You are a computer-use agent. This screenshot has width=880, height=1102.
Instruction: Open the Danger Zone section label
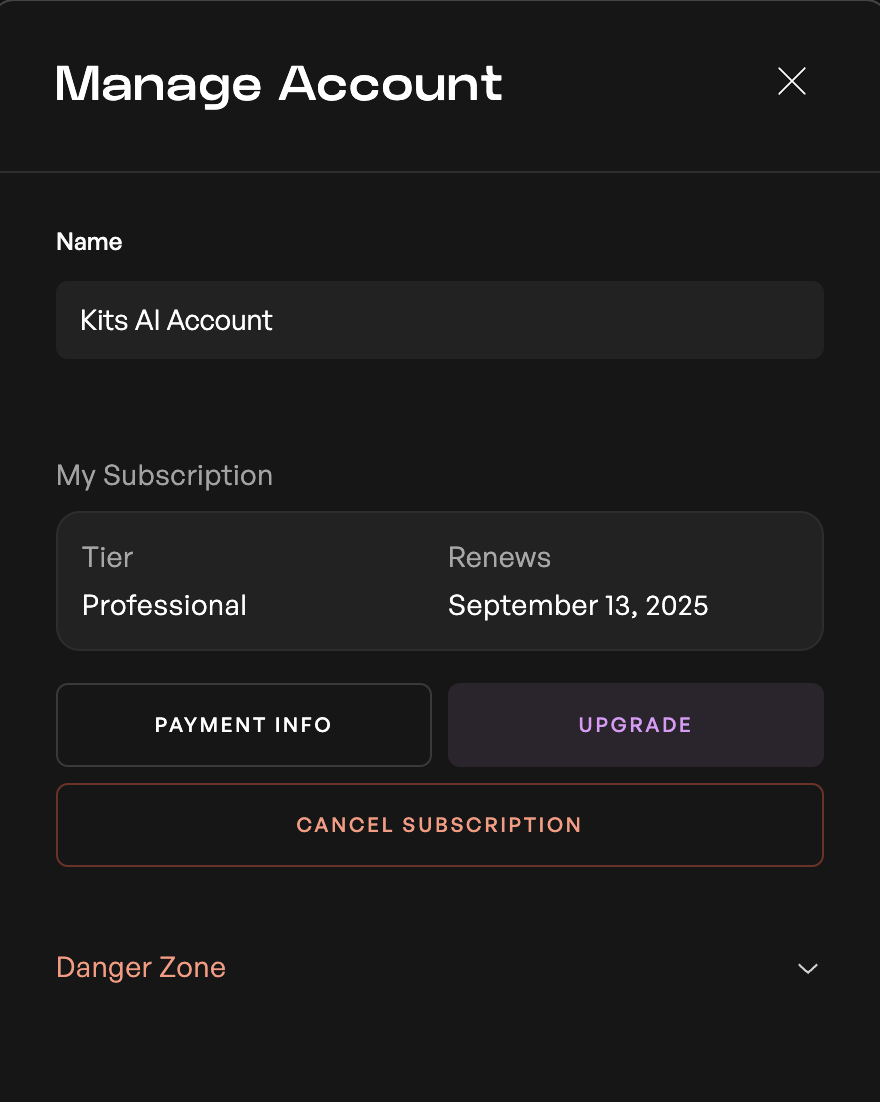pyautogui.click(x=141, y=968)
